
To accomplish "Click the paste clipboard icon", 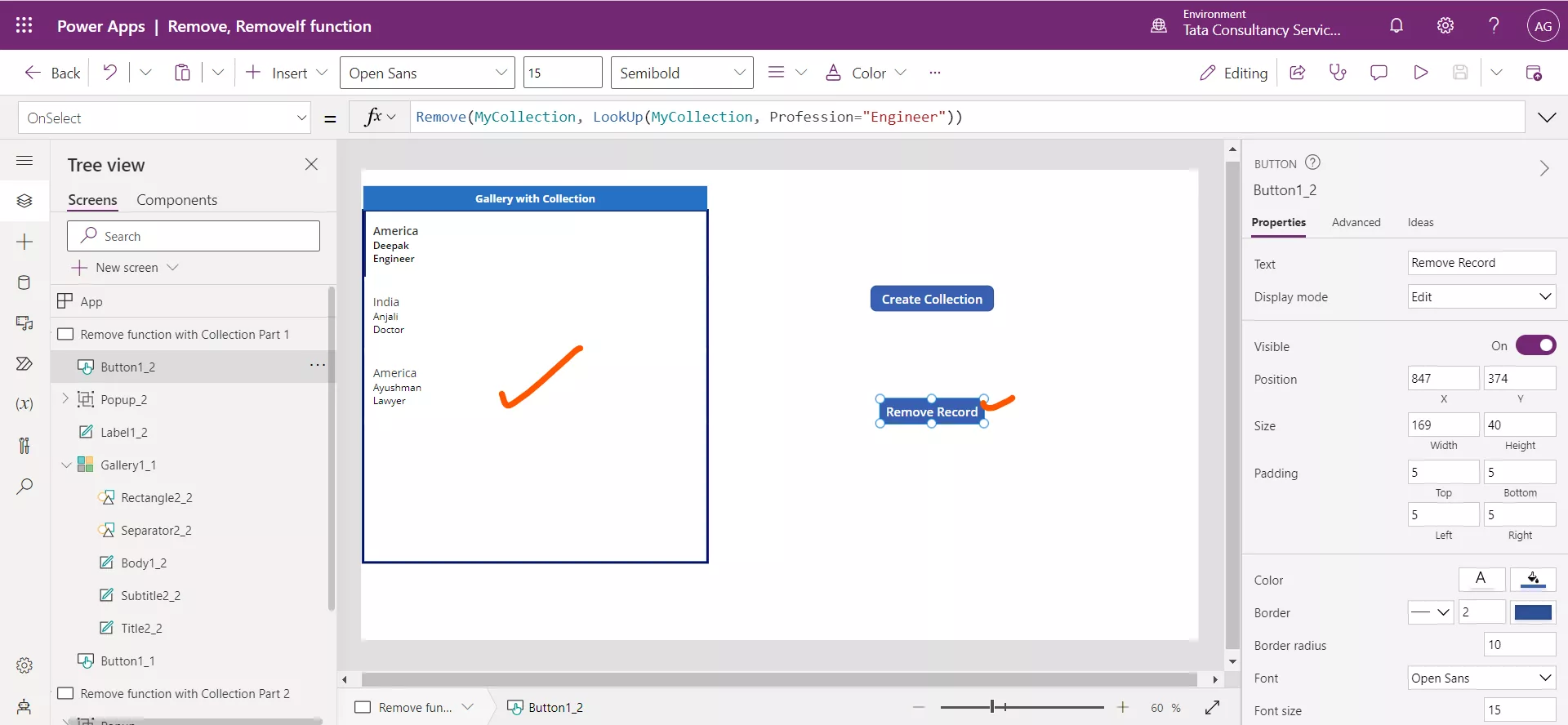I will [x=182, y=73].
